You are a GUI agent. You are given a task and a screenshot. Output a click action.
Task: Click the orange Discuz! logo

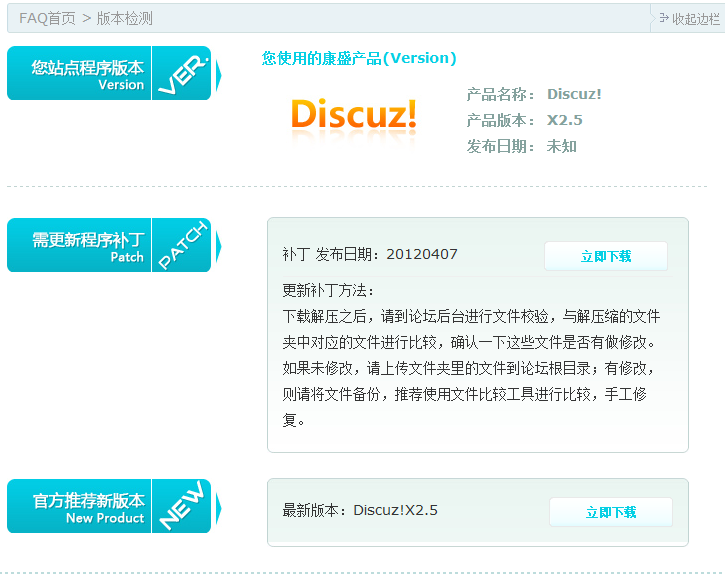click(354, 114)
